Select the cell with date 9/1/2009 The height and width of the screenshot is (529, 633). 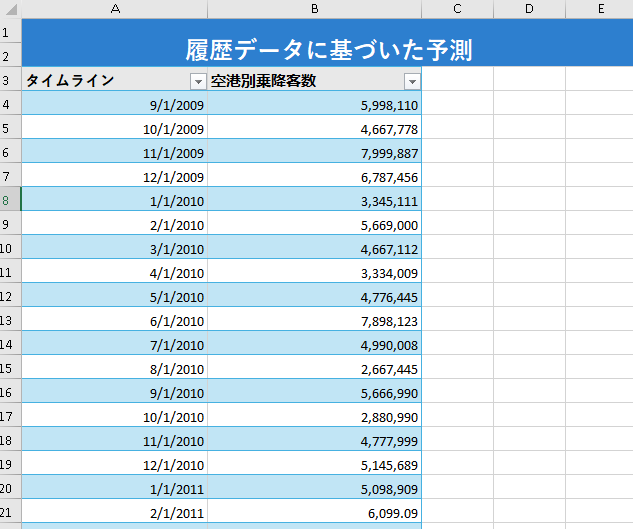click(x=115, y=103)
